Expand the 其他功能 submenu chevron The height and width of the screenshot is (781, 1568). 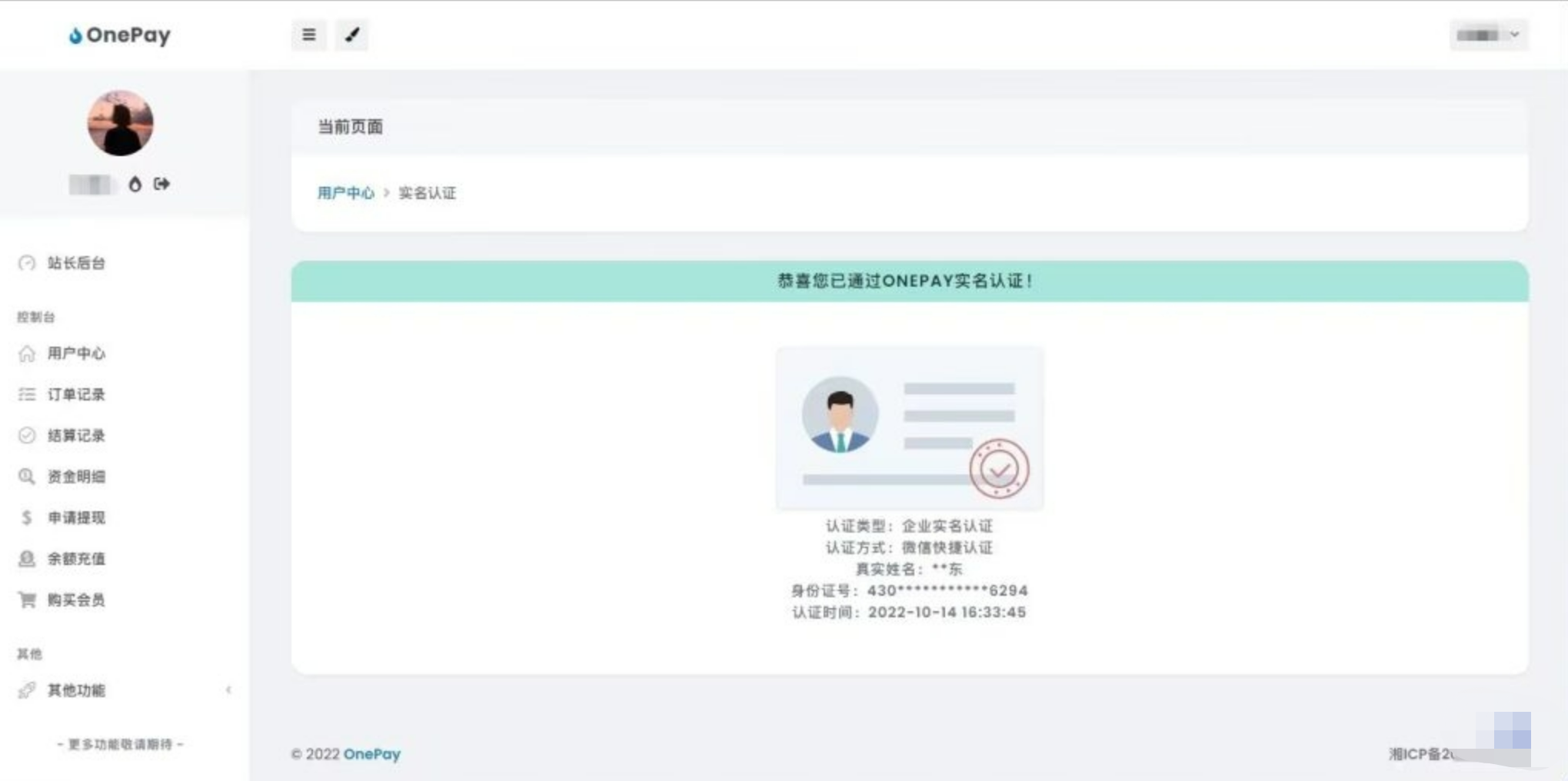(x=228, y=690)
